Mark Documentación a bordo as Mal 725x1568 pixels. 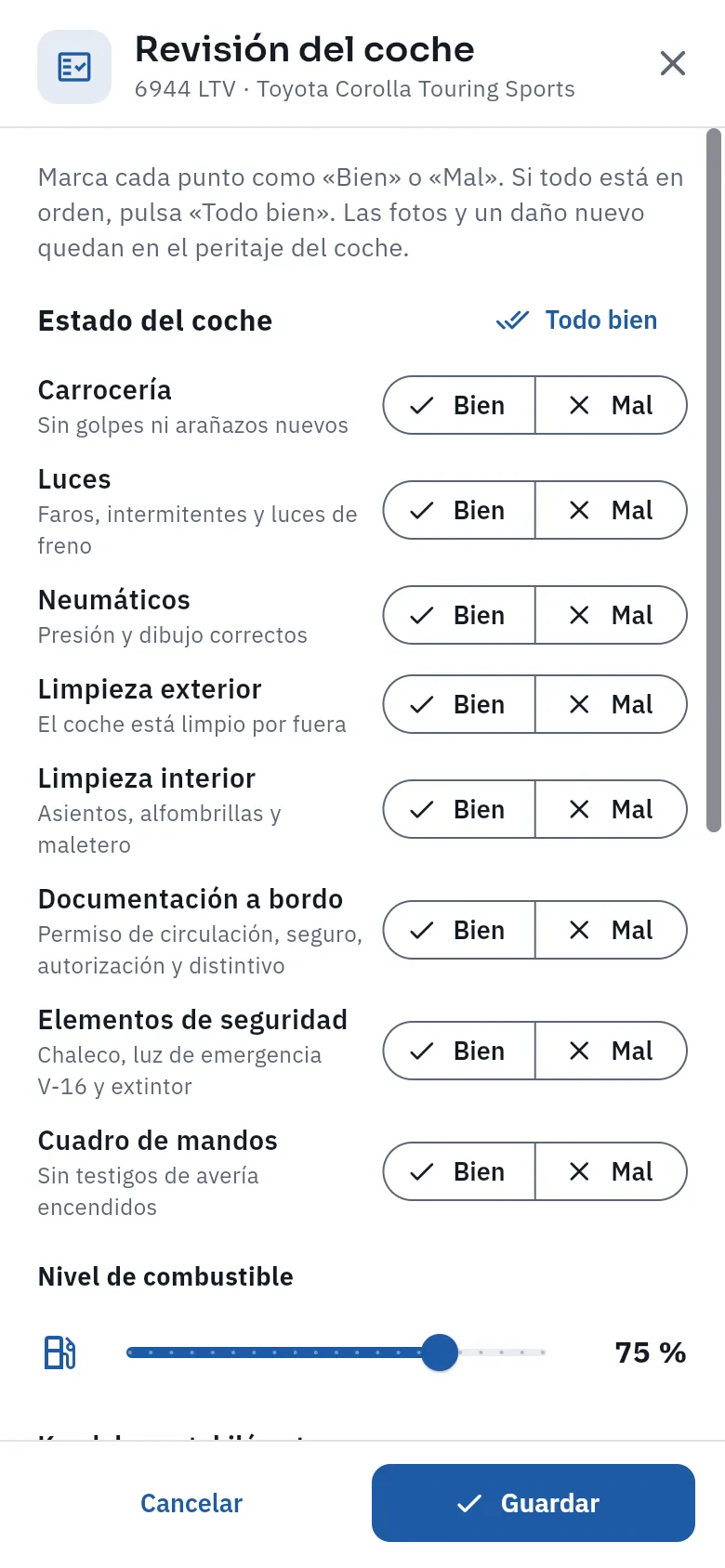click(611, 930)
